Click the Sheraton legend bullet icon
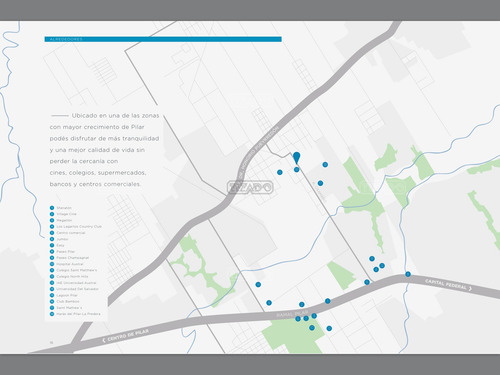500x375 pixels. [x=52, y=208]
